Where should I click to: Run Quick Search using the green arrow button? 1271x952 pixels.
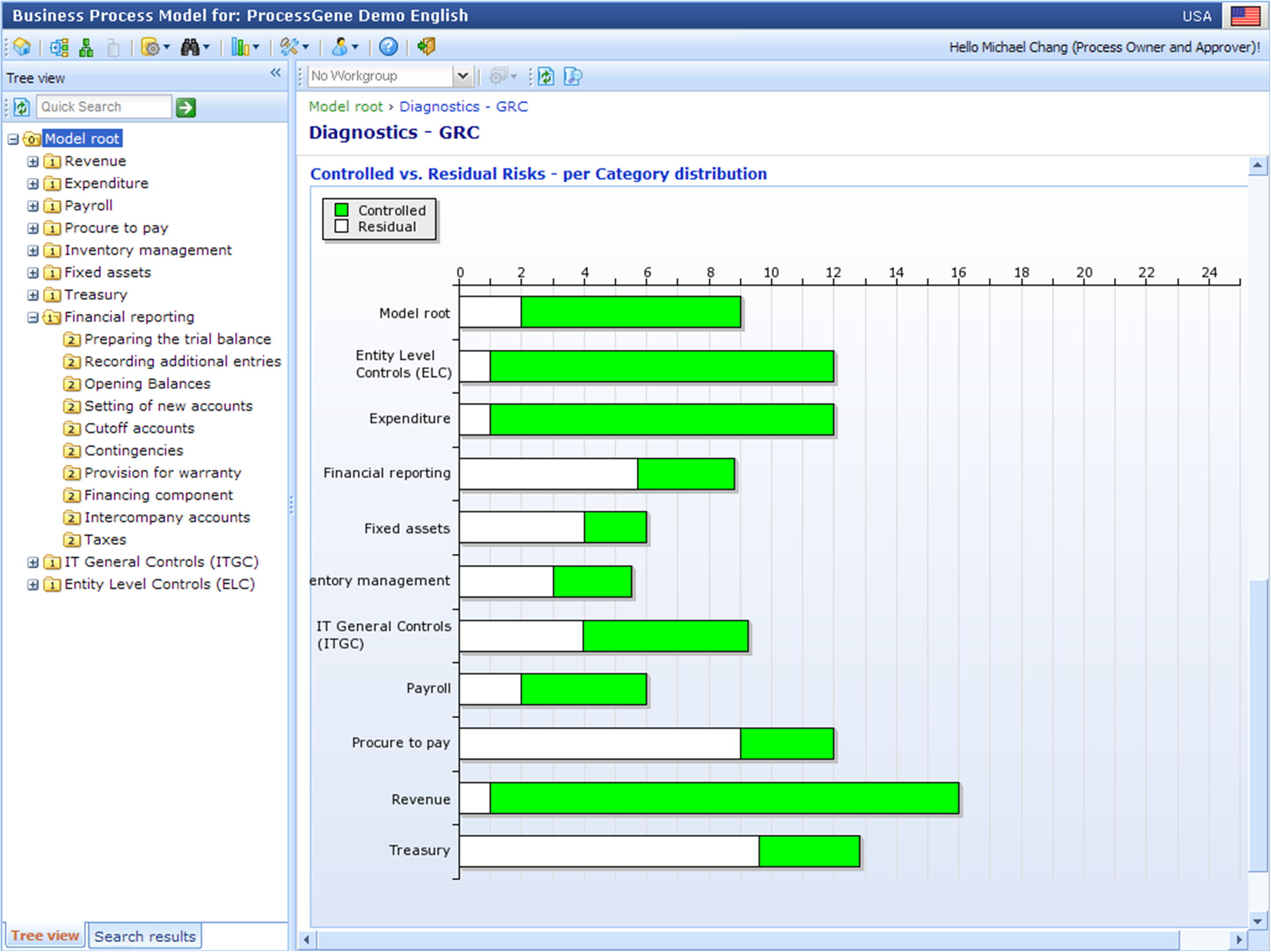185,106
